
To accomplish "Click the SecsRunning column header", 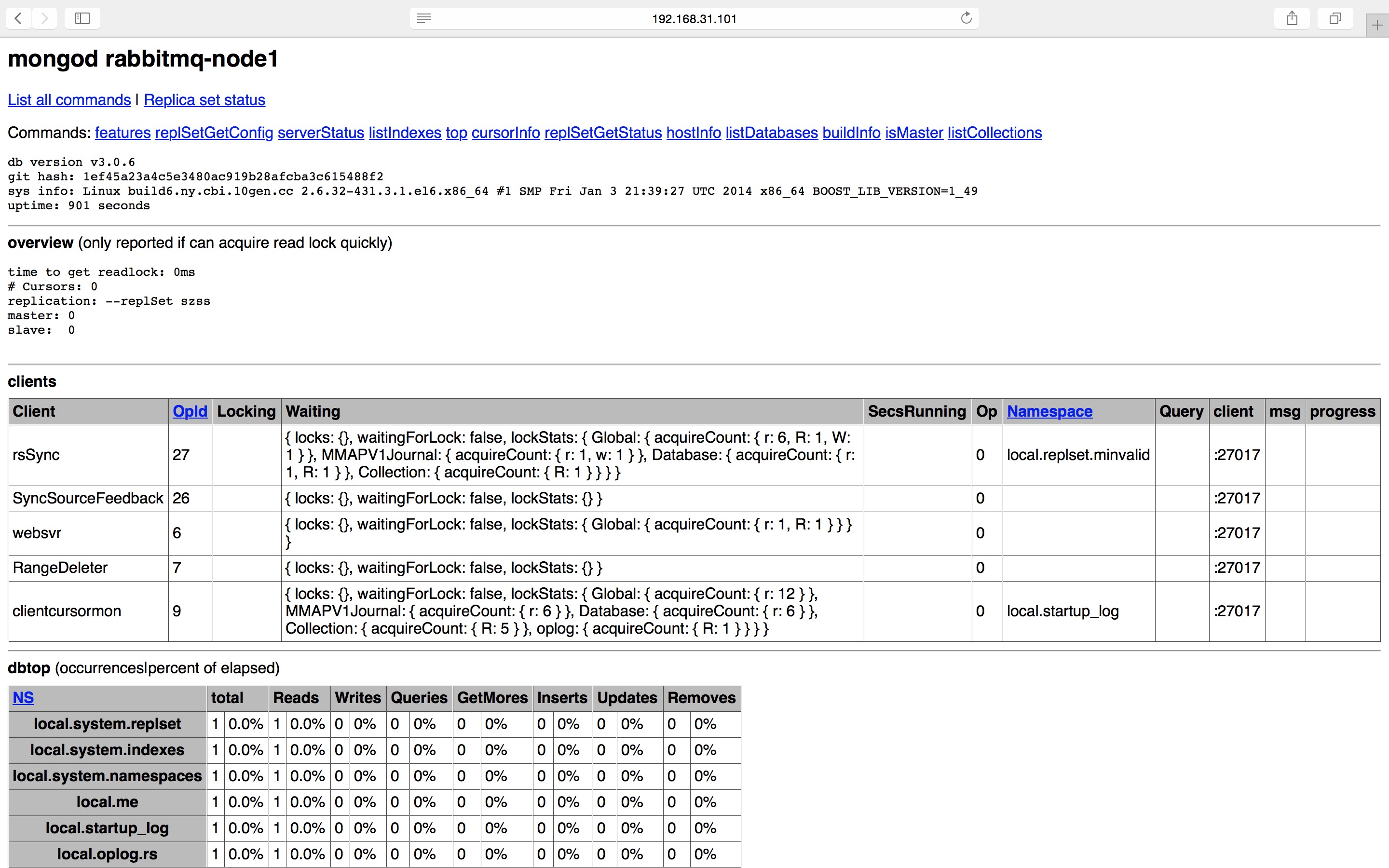I will [917, 412].
